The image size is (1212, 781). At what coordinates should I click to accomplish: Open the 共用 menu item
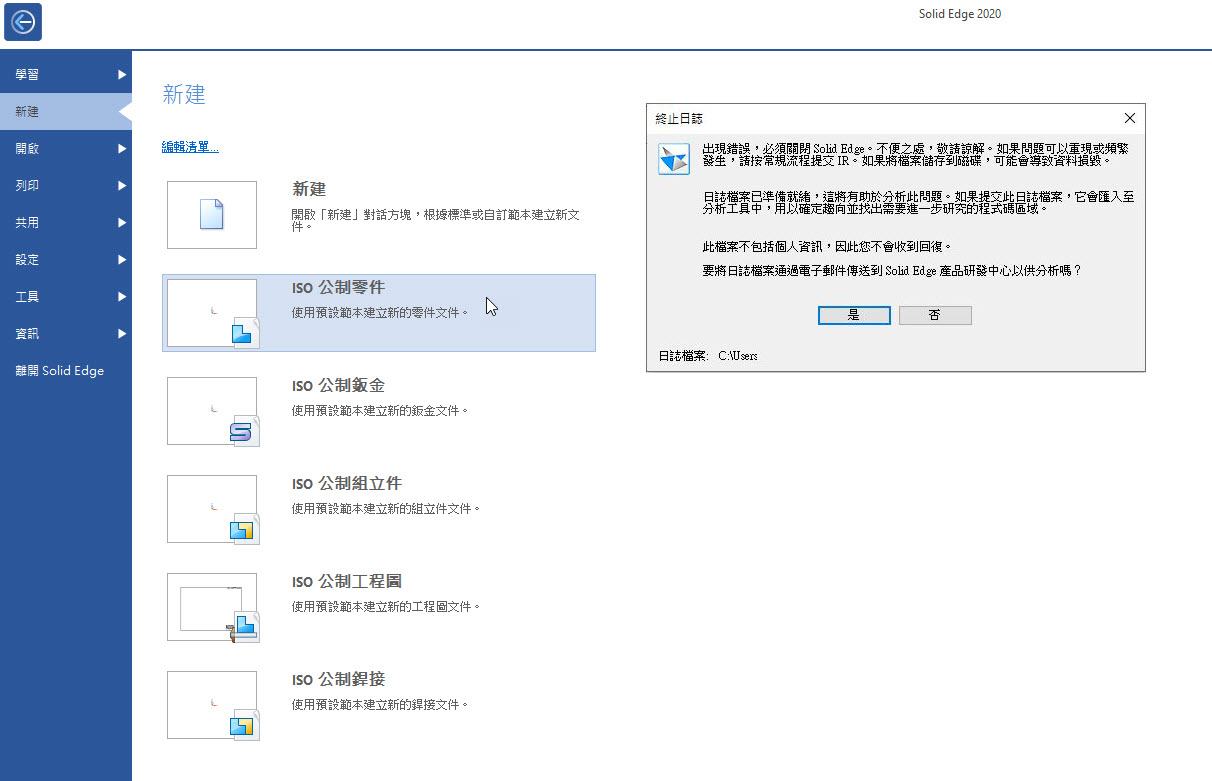[x=66, y=223]
